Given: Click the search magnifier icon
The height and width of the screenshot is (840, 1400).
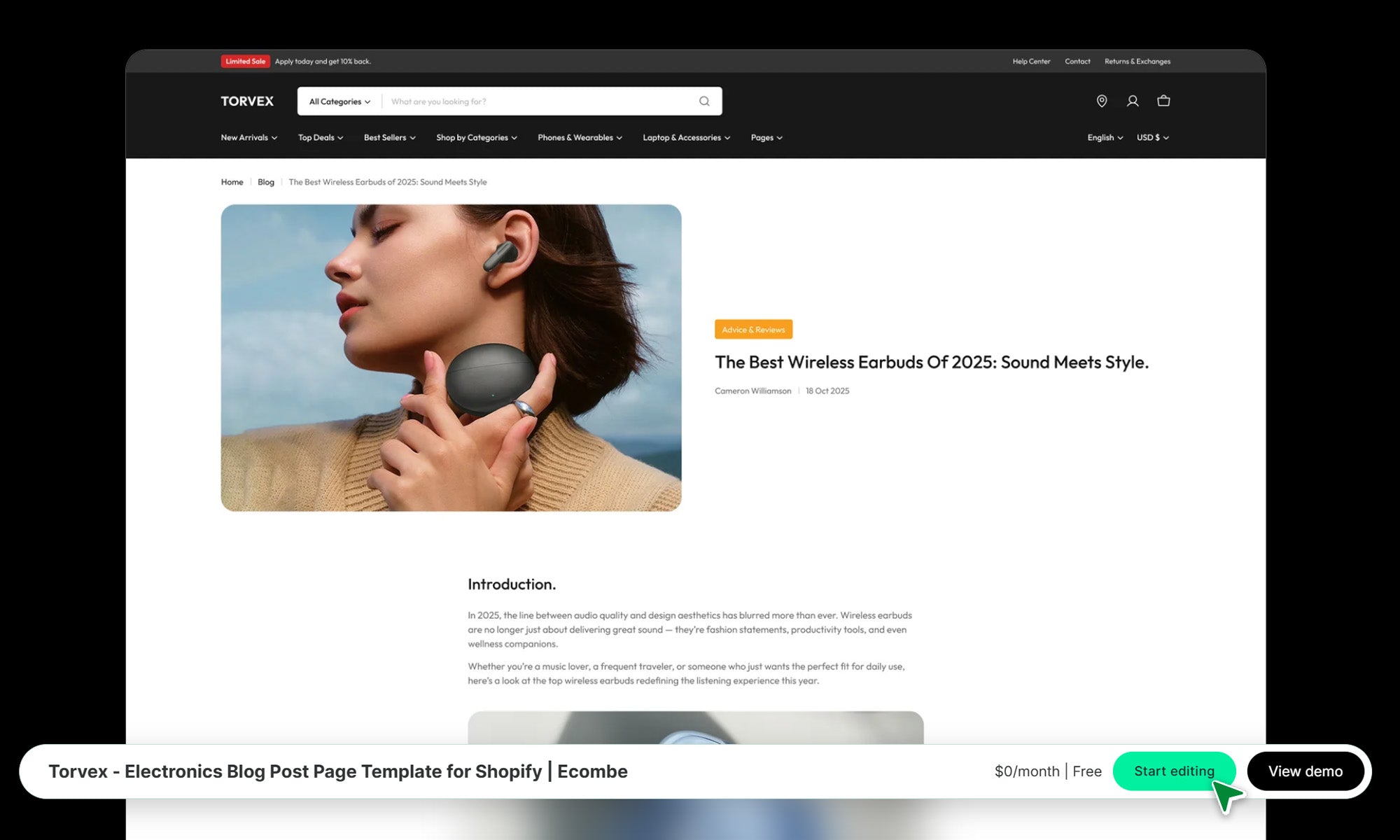Looking at the screenshot, I should pos(704,101).
